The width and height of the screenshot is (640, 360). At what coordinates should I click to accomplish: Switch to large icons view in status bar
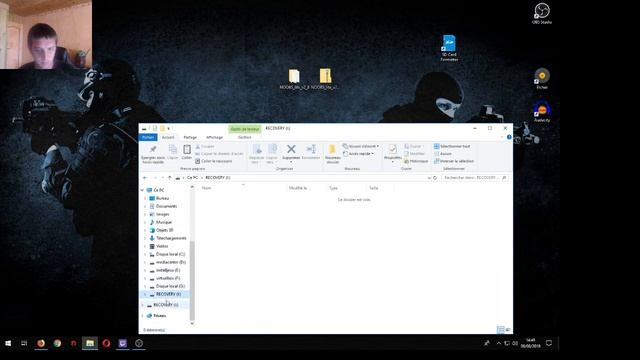point(508,329)
